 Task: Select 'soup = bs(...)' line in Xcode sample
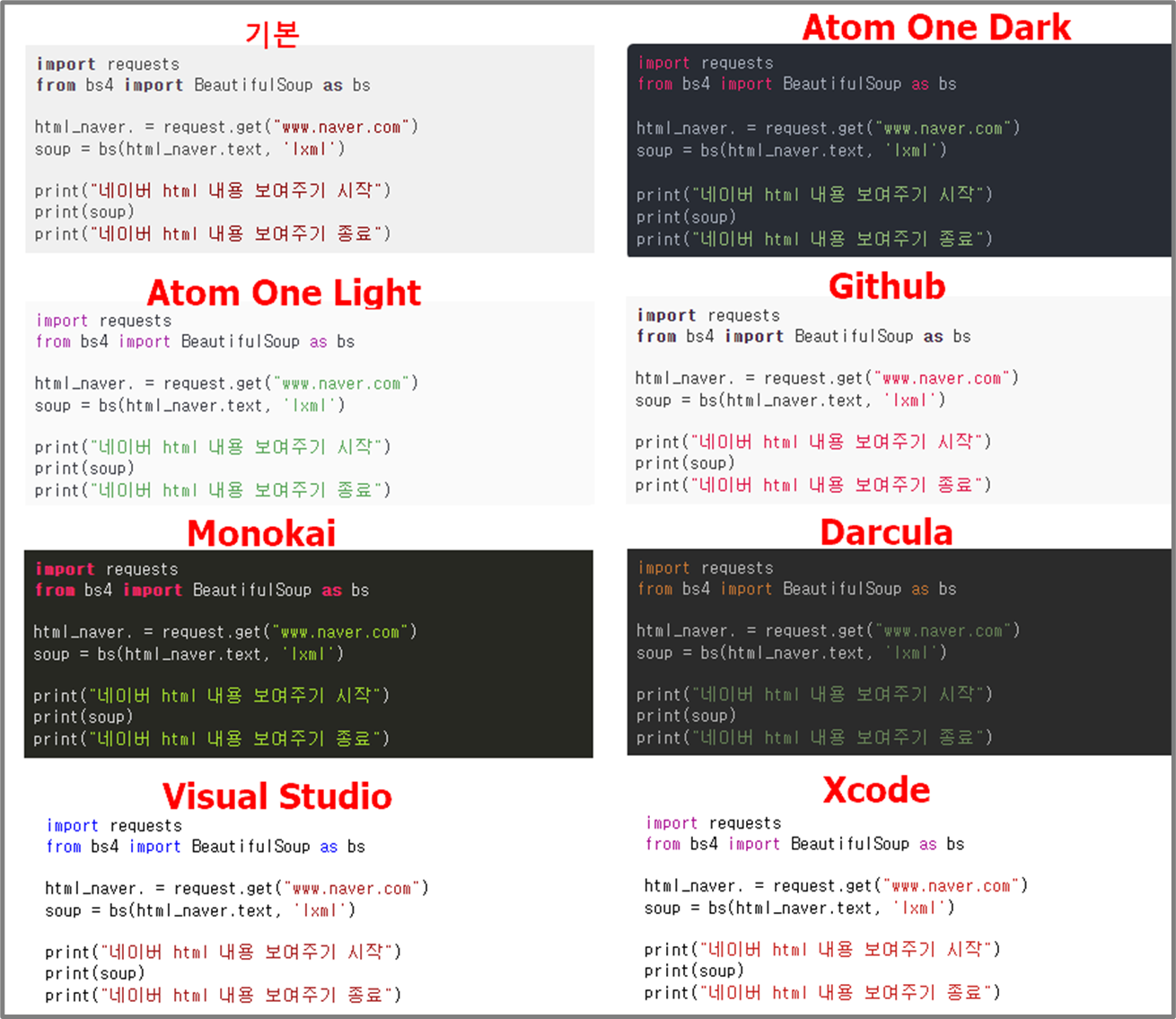pyautogui.click(x=800, y=908)
